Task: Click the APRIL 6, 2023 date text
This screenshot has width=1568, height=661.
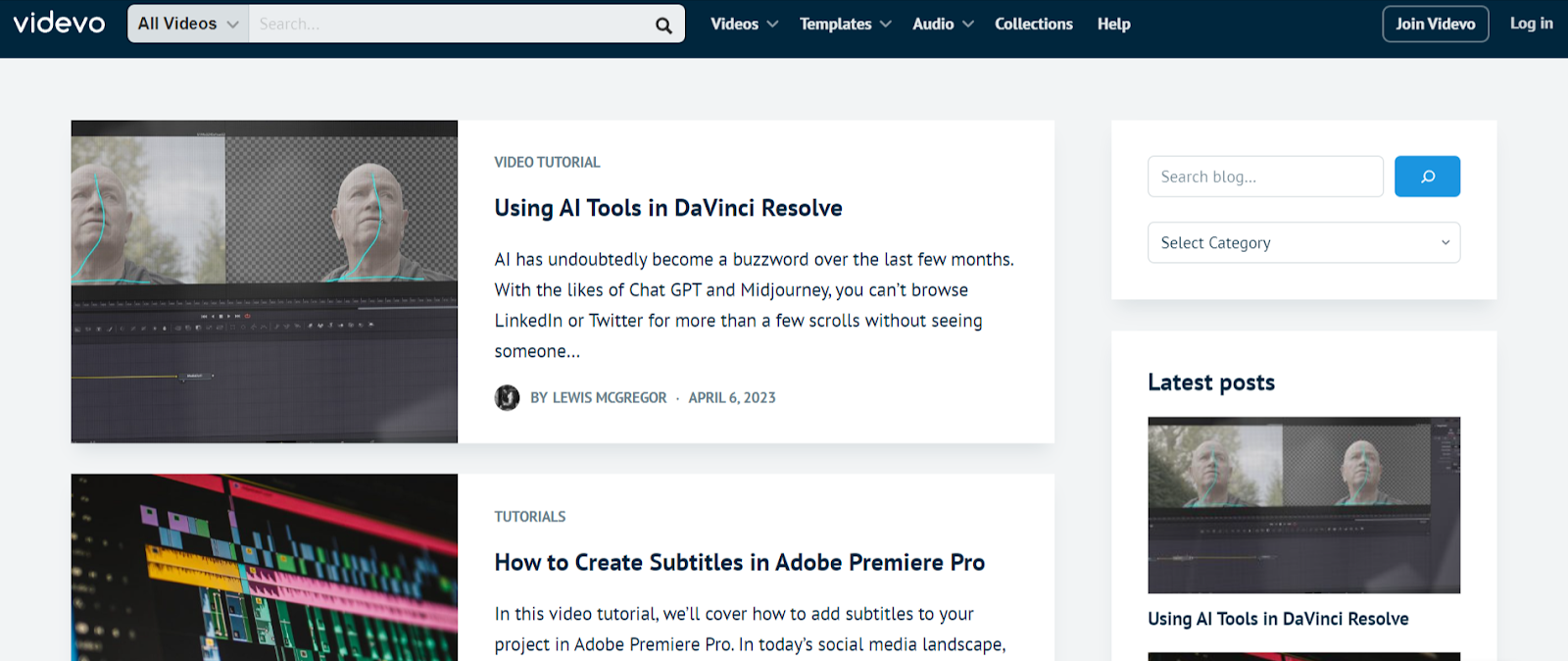Action: (732, 397)
